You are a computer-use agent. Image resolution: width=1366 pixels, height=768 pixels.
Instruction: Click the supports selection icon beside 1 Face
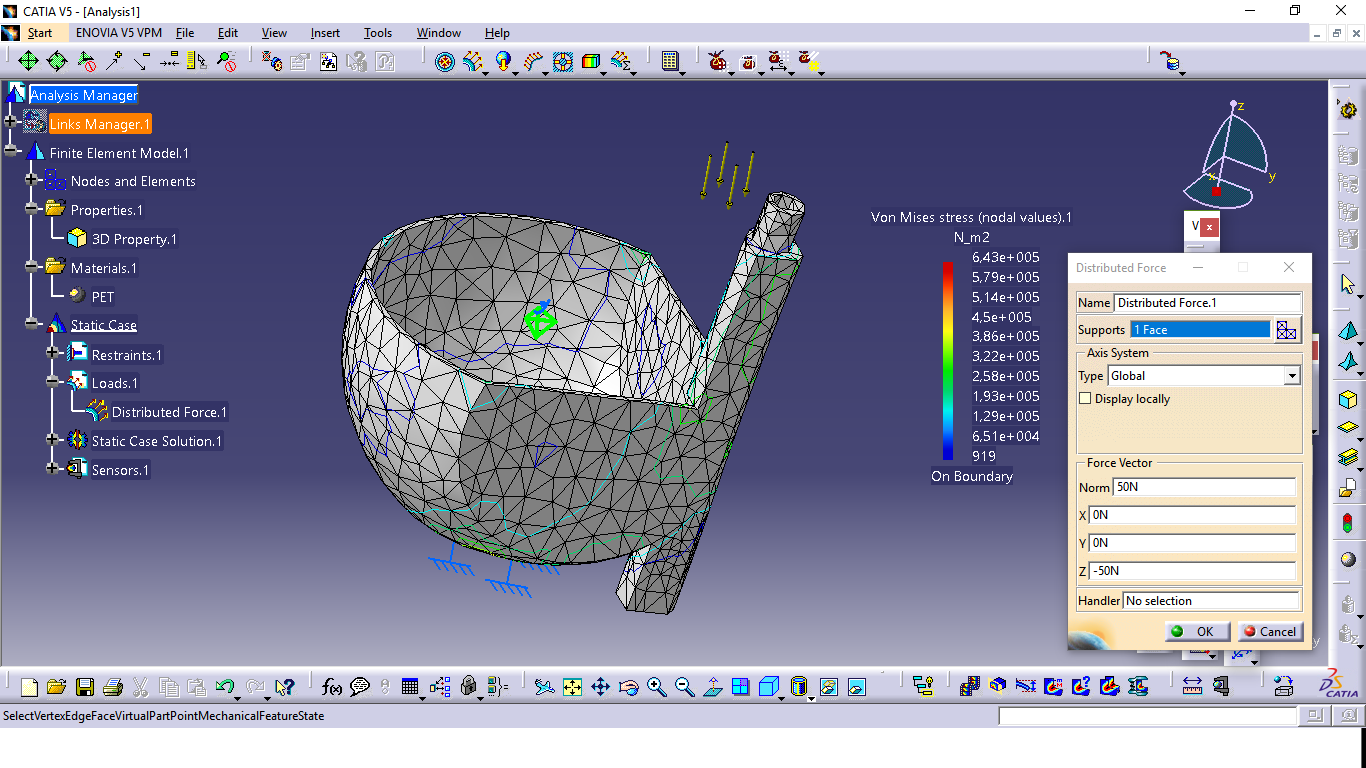[x=1287, y=330]
